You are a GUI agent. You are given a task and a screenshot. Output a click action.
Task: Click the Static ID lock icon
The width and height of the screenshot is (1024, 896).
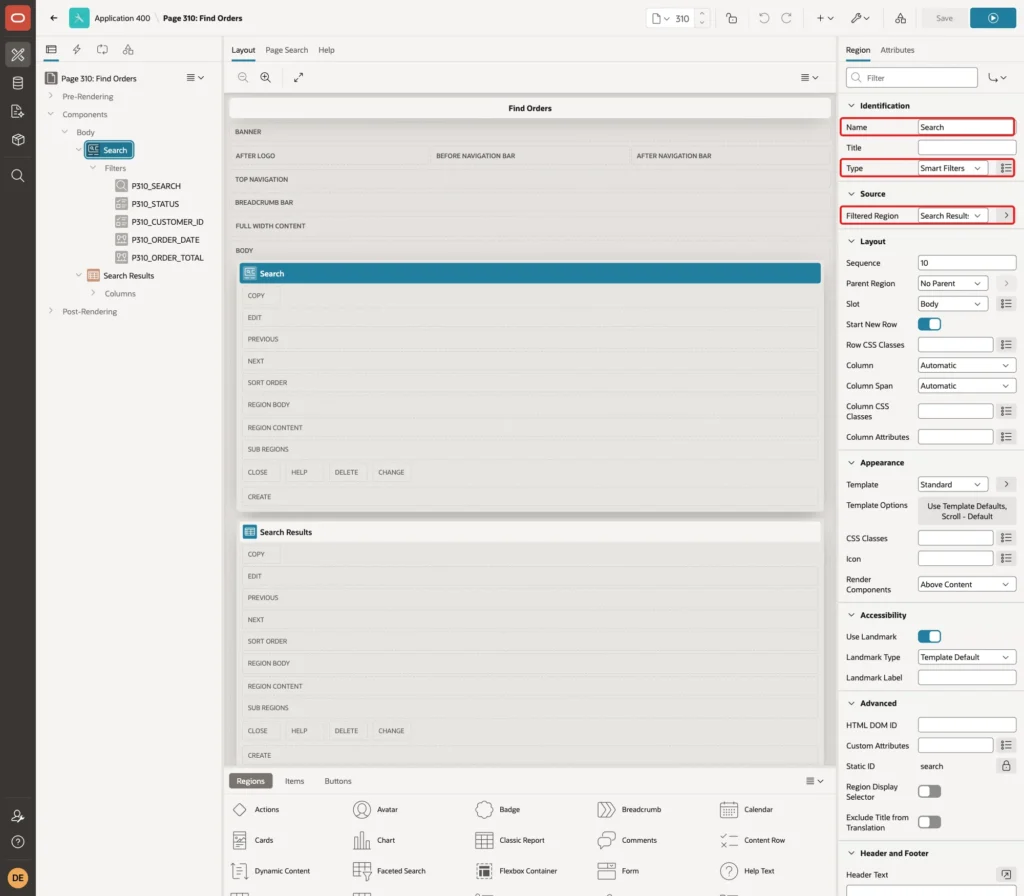coord(1006,766)
